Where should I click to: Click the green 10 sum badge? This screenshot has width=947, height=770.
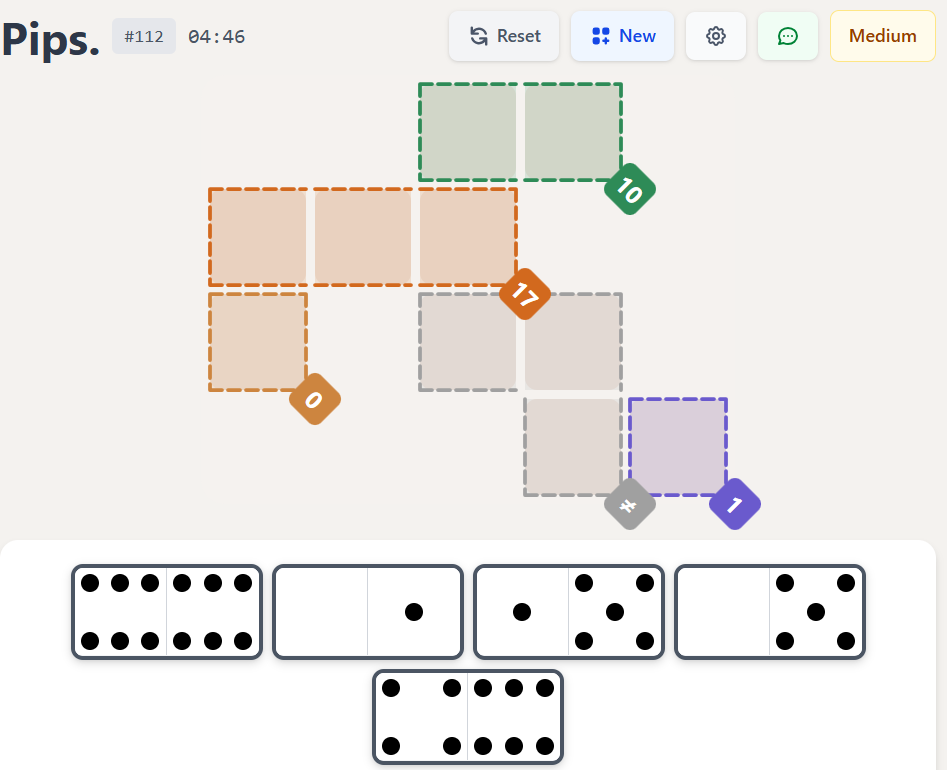(x=629, y=189)
